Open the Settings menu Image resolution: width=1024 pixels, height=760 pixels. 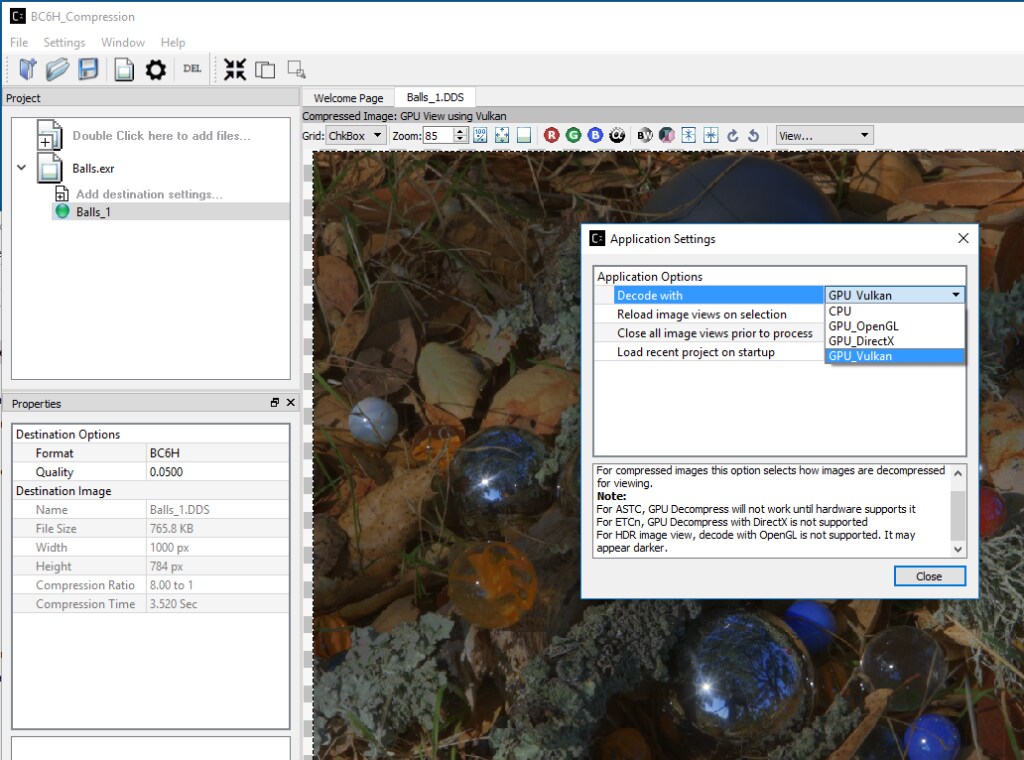(64, 43)
